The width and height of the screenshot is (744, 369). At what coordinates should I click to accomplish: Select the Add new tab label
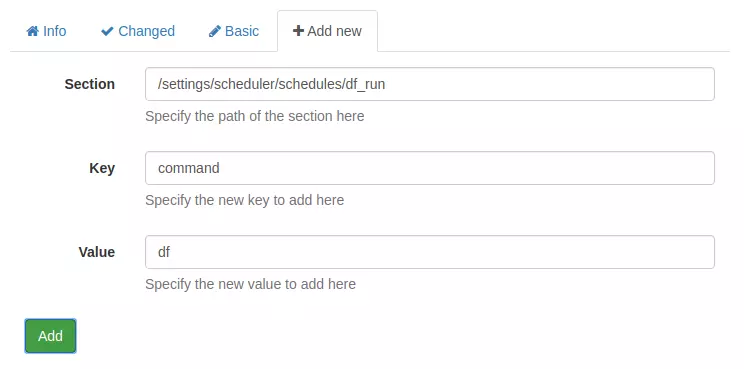click(x=327, y=31)
